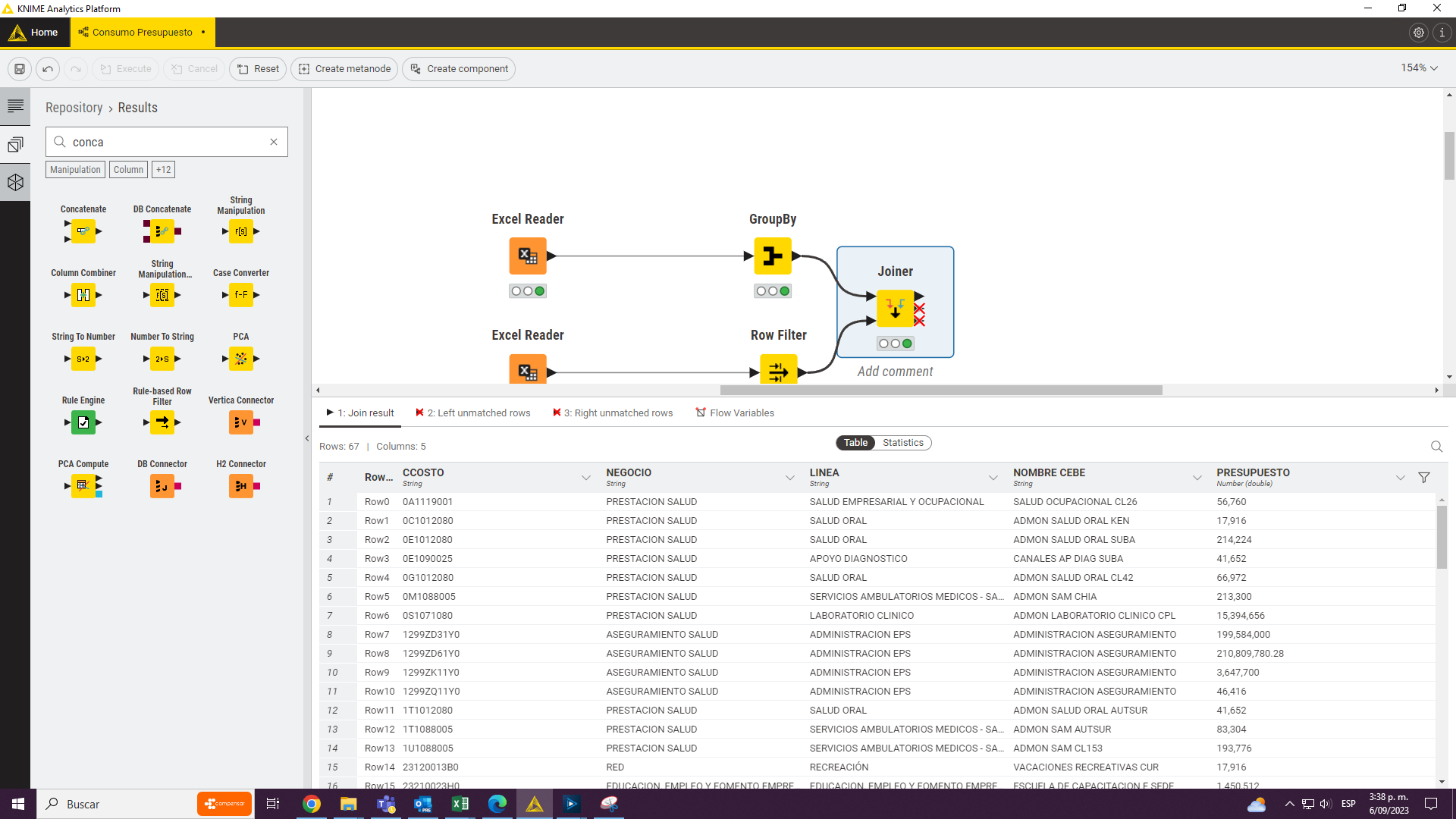Screen dimensions: 1456x819
Task: Select the Number To String node icon
Action: pos(162,359)
